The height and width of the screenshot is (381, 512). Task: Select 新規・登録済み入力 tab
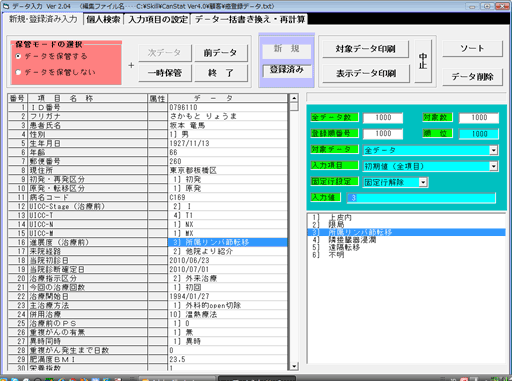click(43, 19)
